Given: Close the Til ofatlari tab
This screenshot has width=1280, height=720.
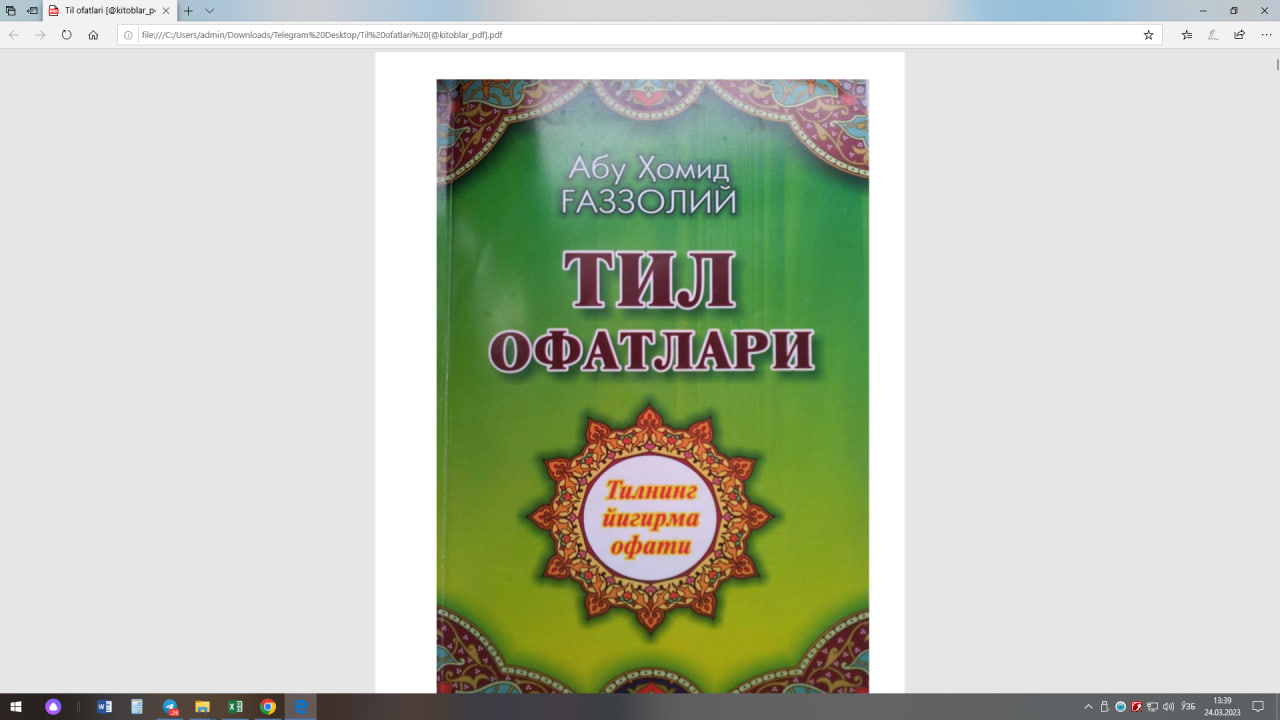Looking at the screenshot, I should (x=166, y=10).
